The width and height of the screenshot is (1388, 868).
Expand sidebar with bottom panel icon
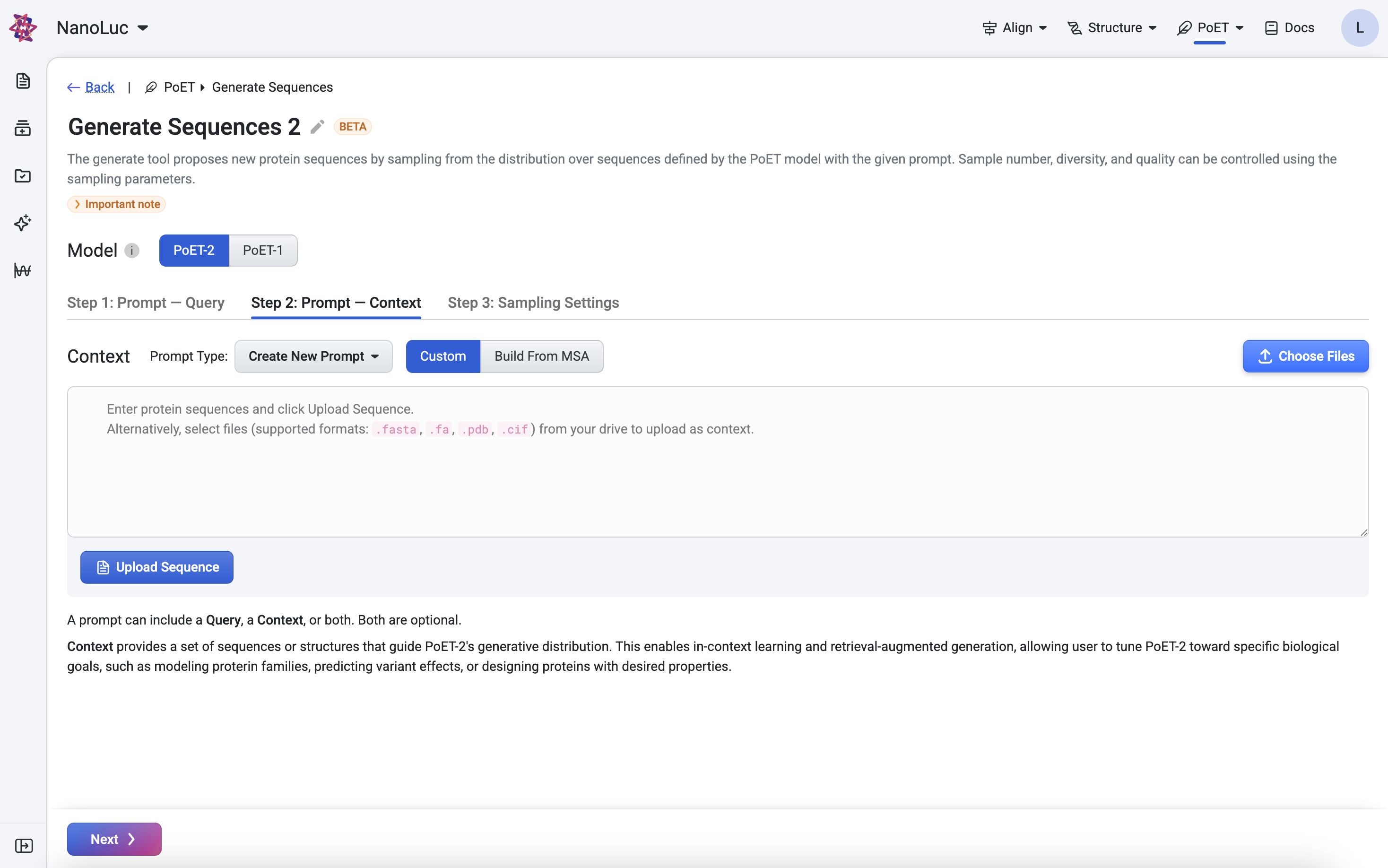click(x=24, y=846)
